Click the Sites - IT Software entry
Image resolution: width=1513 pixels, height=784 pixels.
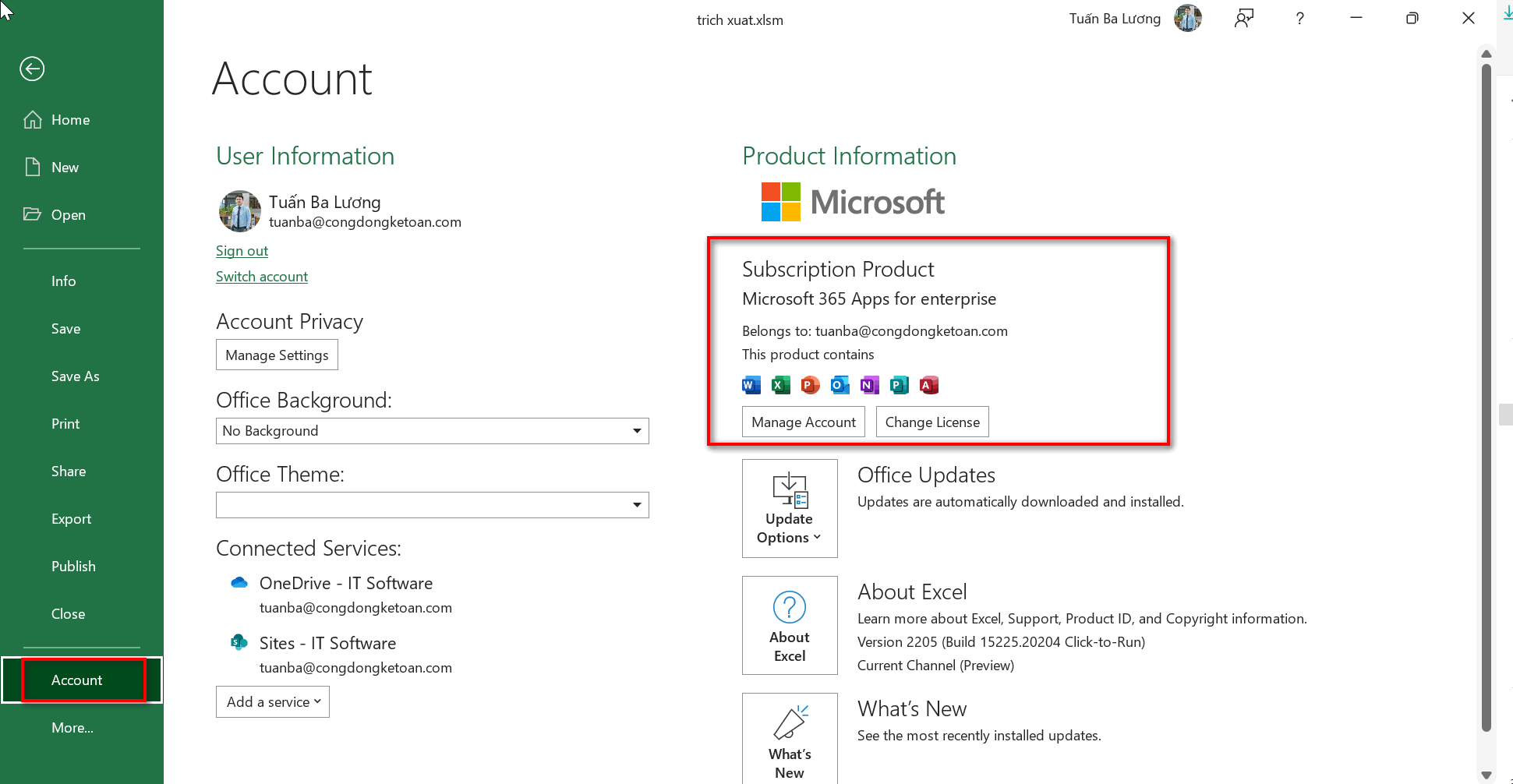click(x=327, y=643)
